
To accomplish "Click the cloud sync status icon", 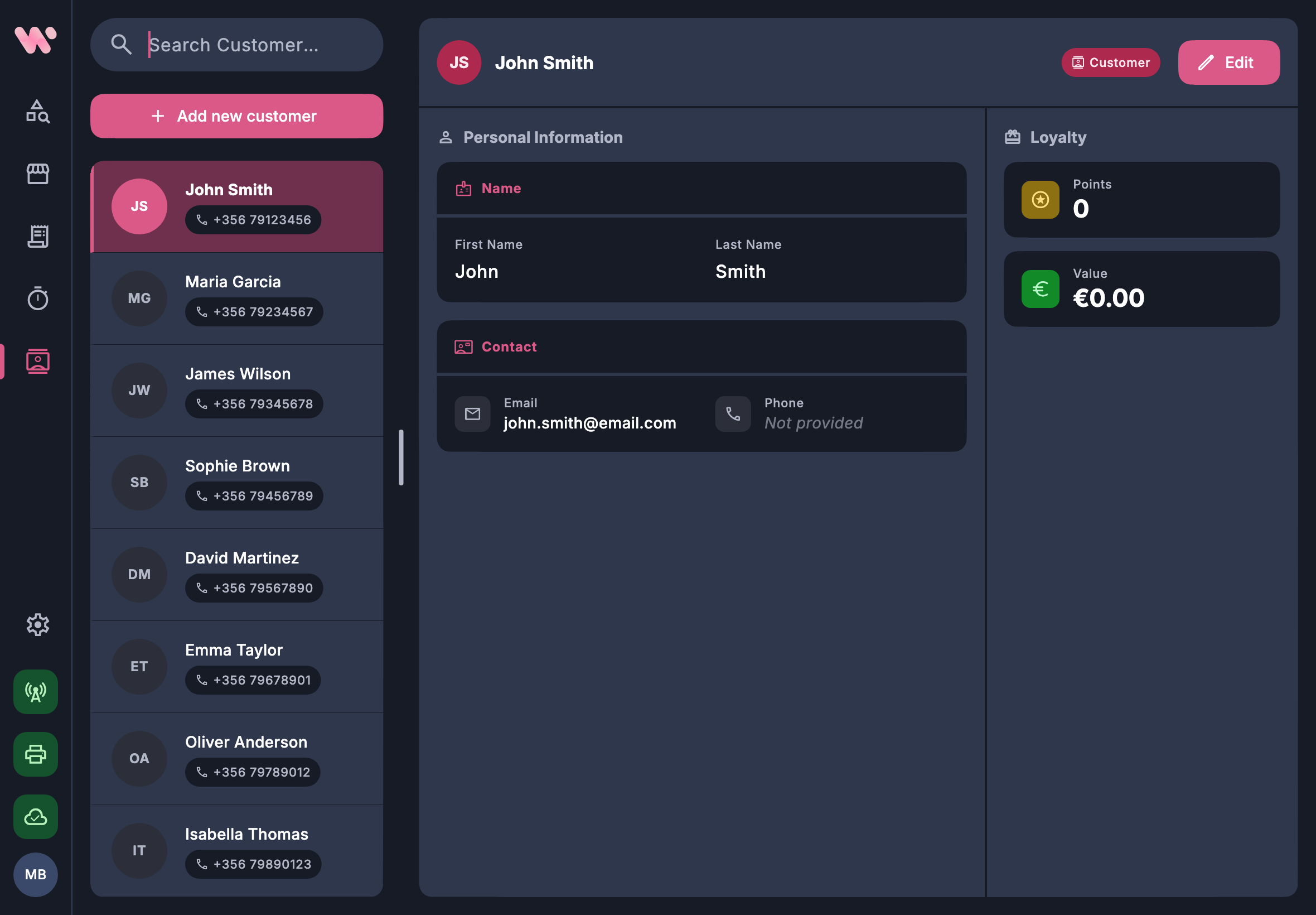I will [x=35, y=817].
